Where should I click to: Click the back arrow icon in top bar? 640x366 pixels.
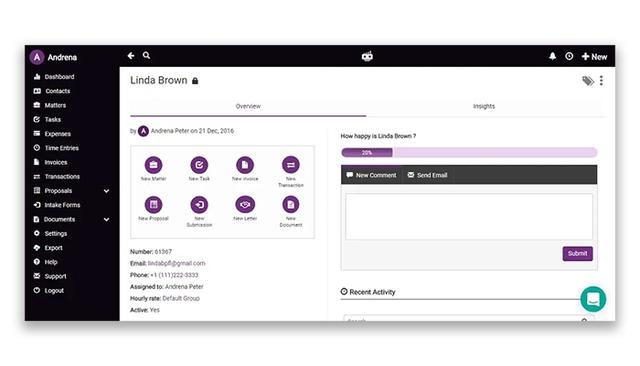(131, 55)
